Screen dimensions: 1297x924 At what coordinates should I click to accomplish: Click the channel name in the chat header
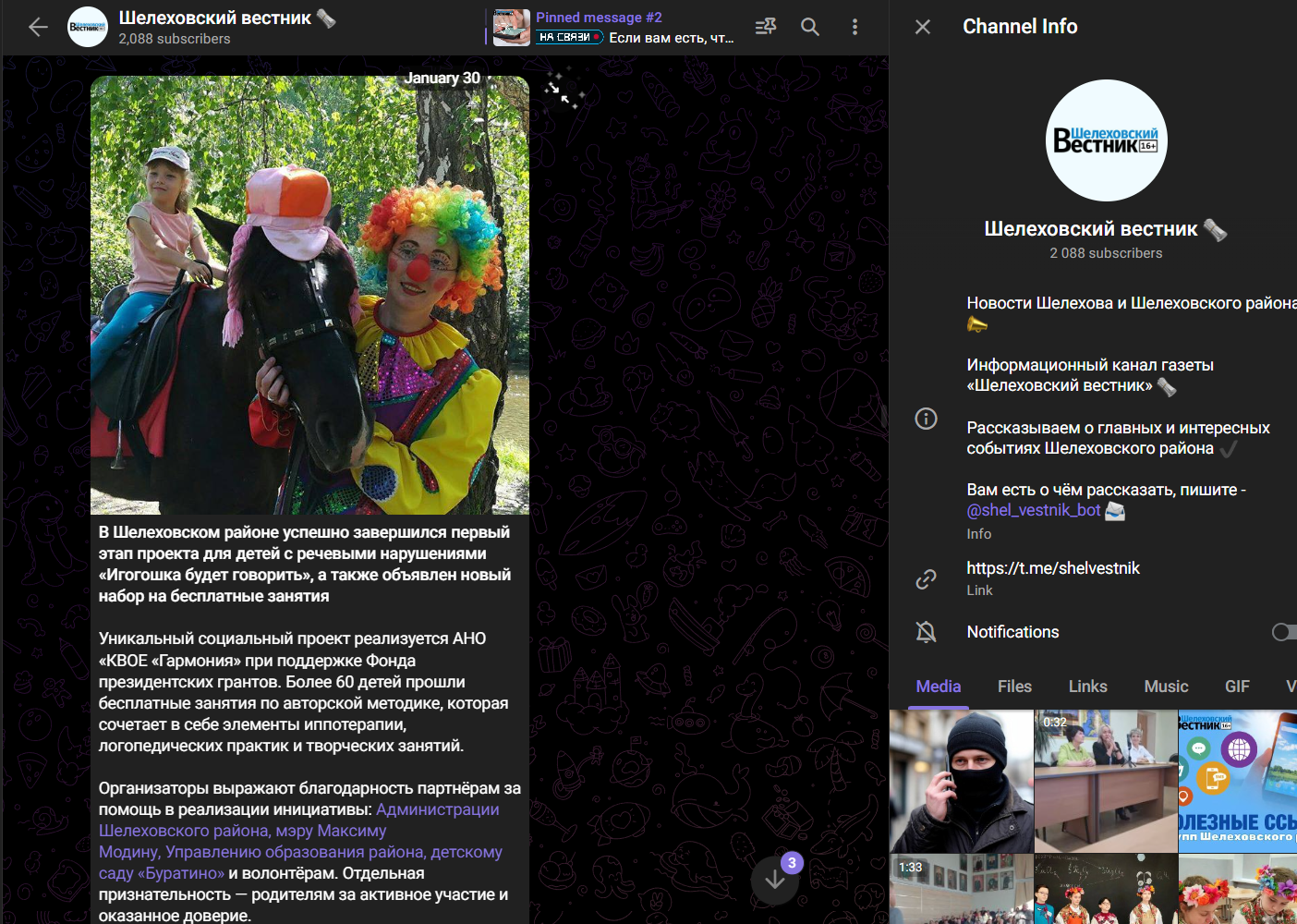click(215, 18)
